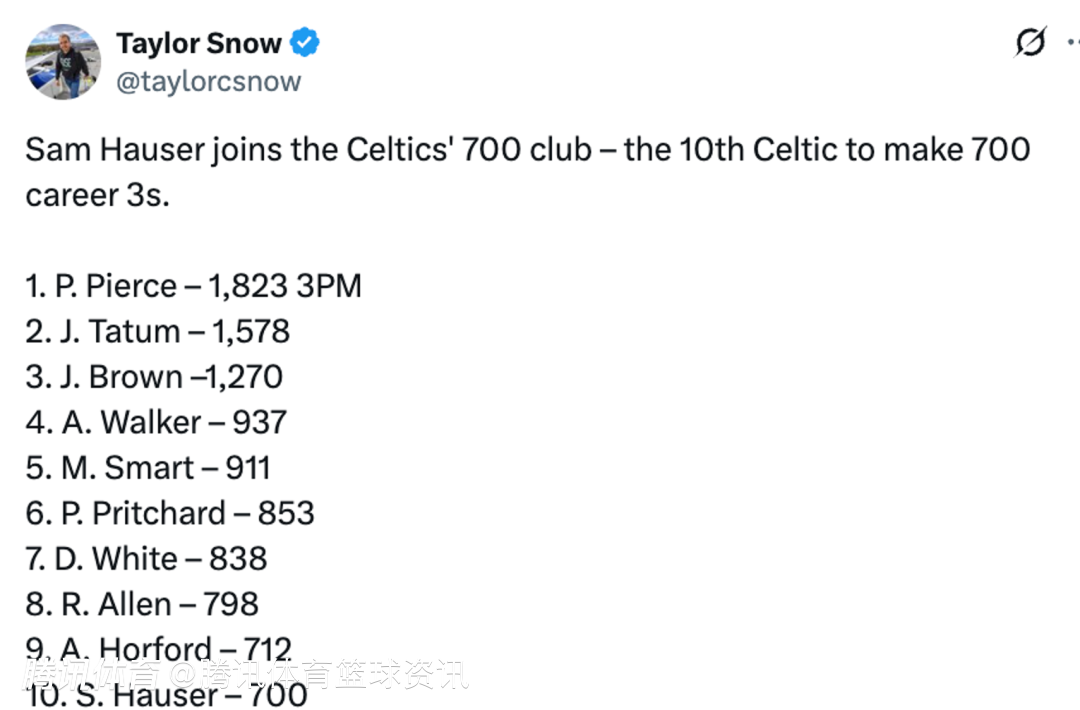Click the Chinese watermark text overlay

pos(245,674)
